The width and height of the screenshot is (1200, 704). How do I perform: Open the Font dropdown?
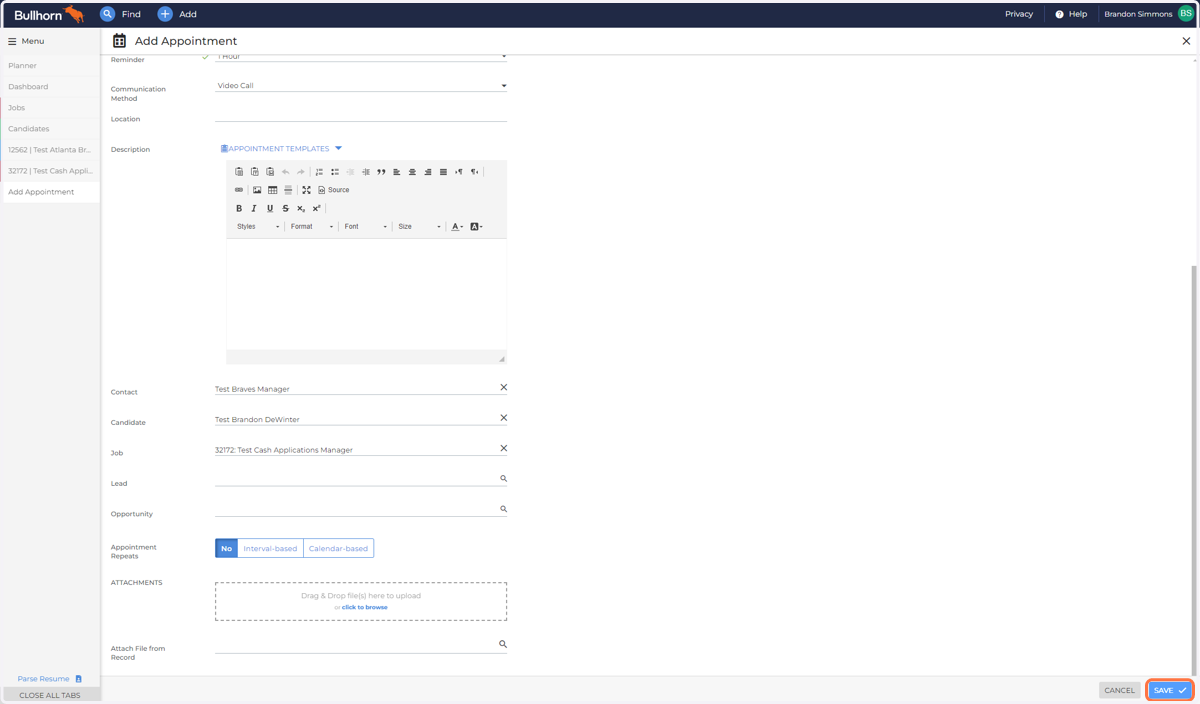tap(365, 227)
